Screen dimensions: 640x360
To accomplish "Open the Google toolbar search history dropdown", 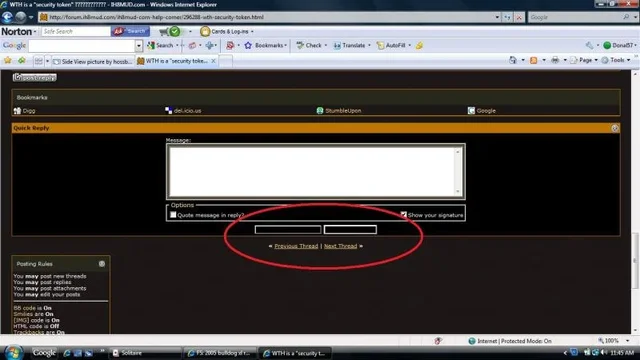I will pos(139,45).
